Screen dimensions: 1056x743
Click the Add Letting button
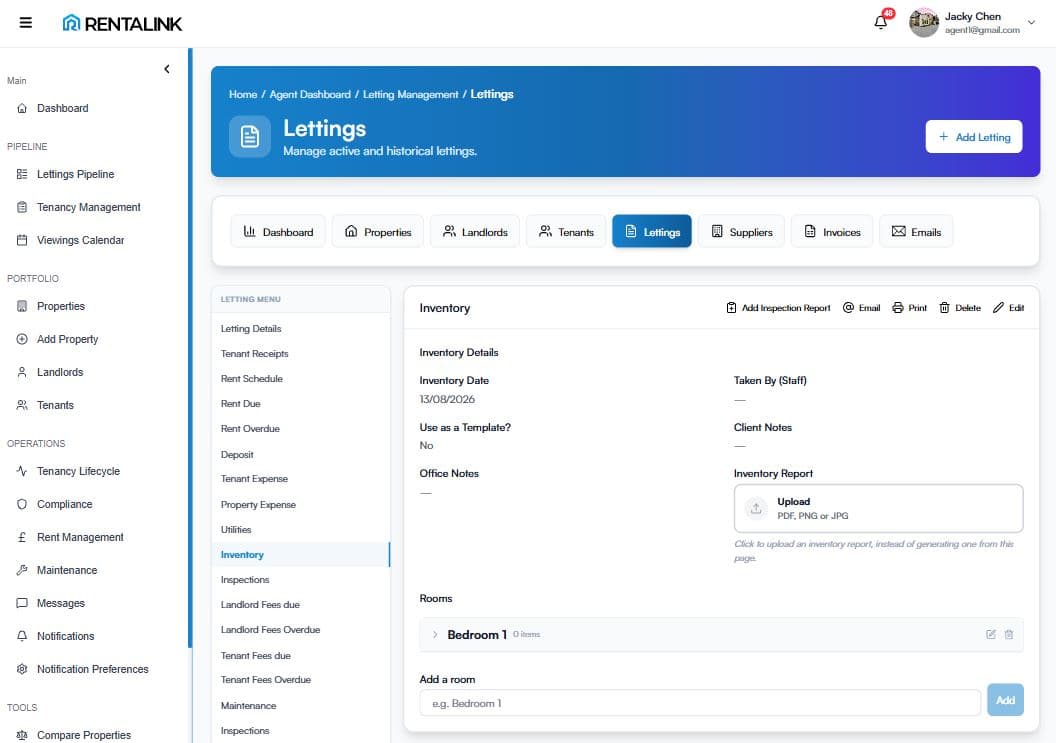point(973,137)
